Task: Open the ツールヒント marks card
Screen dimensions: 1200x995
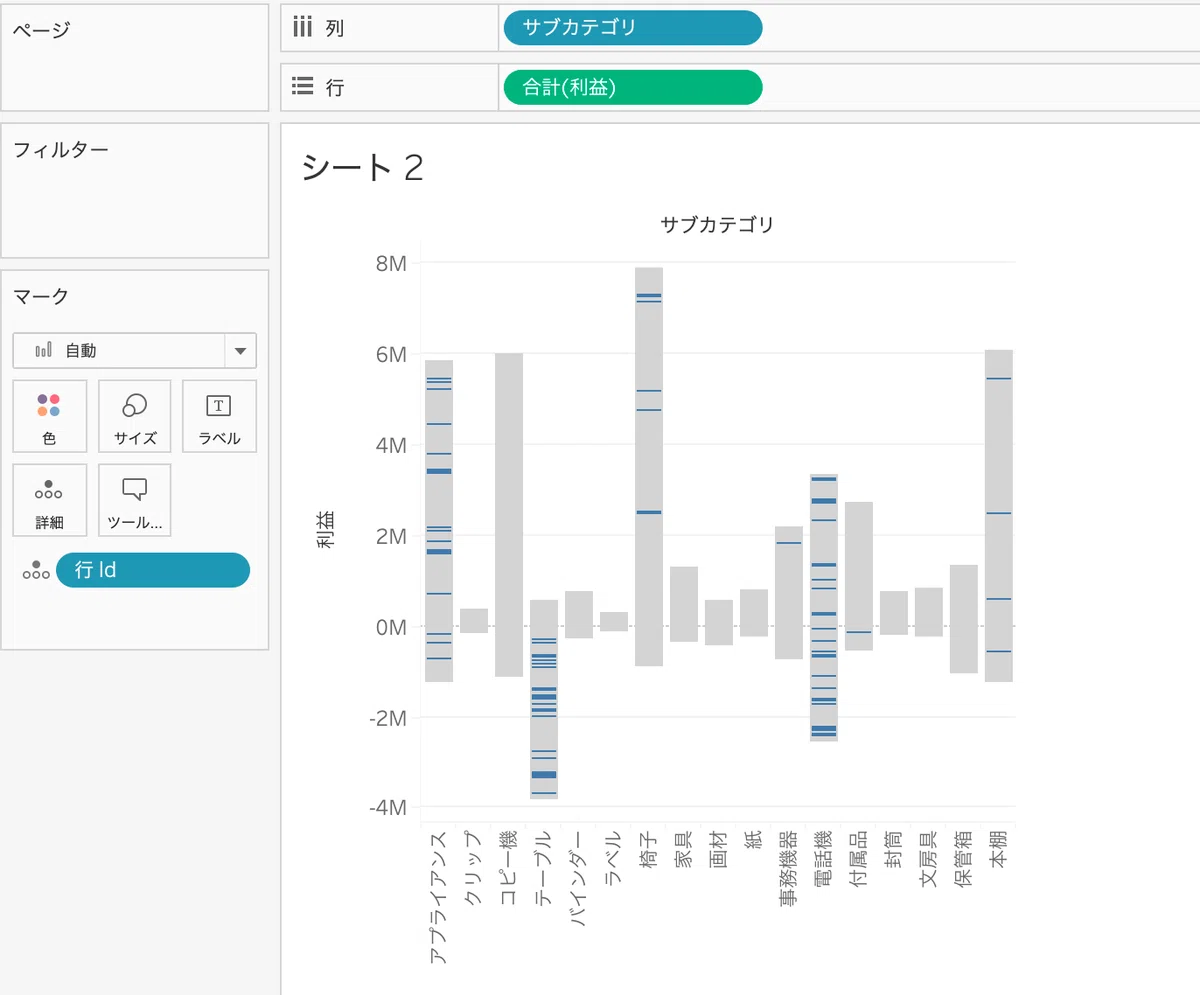Action: click(134, 501)
